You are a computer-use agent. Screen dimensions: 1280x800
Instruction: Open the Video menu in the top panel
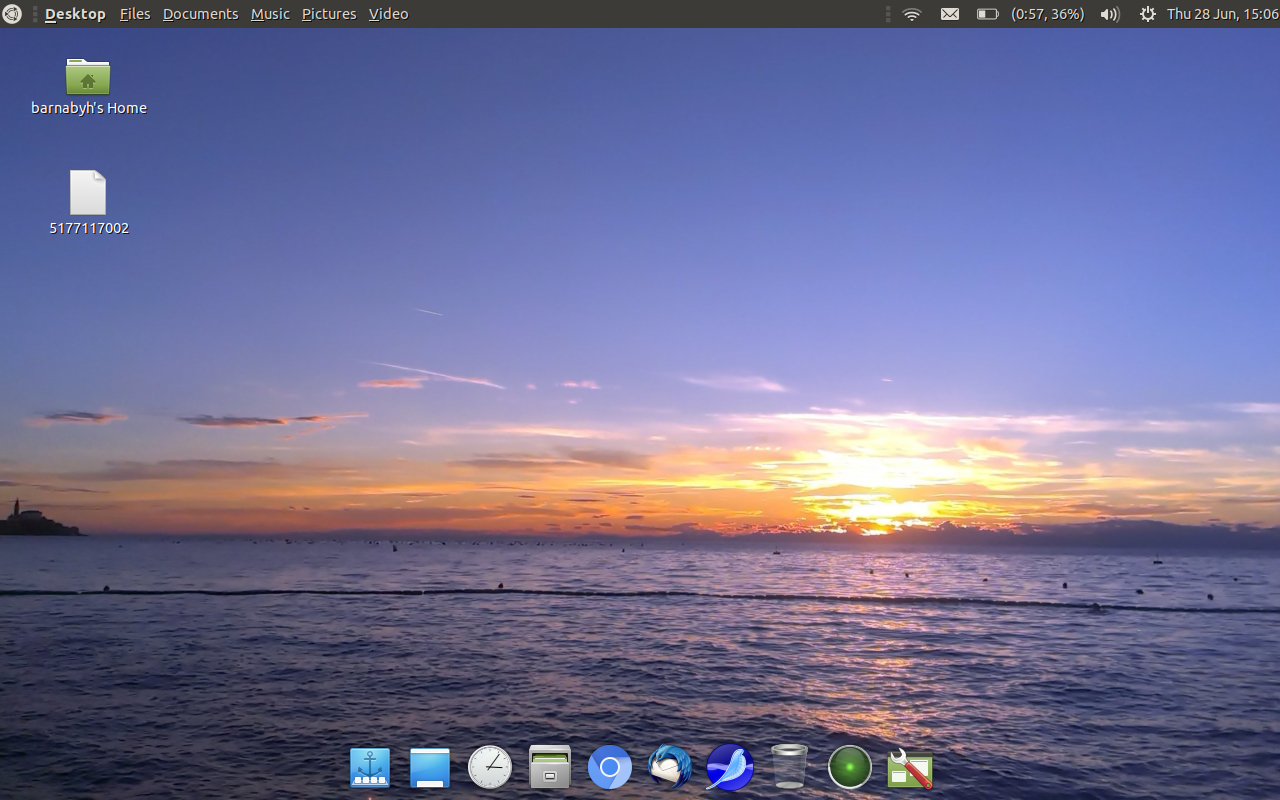(388, 14)
